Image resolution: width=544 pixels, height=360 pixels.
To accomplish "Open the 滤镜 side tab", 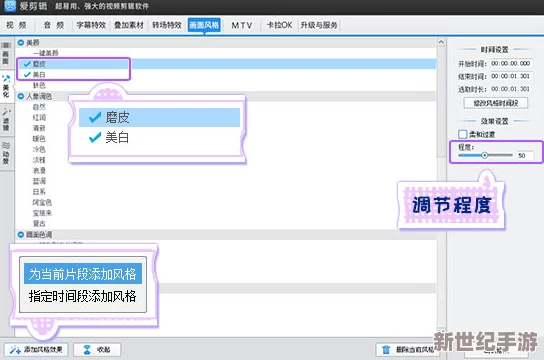I will (6, 120).
